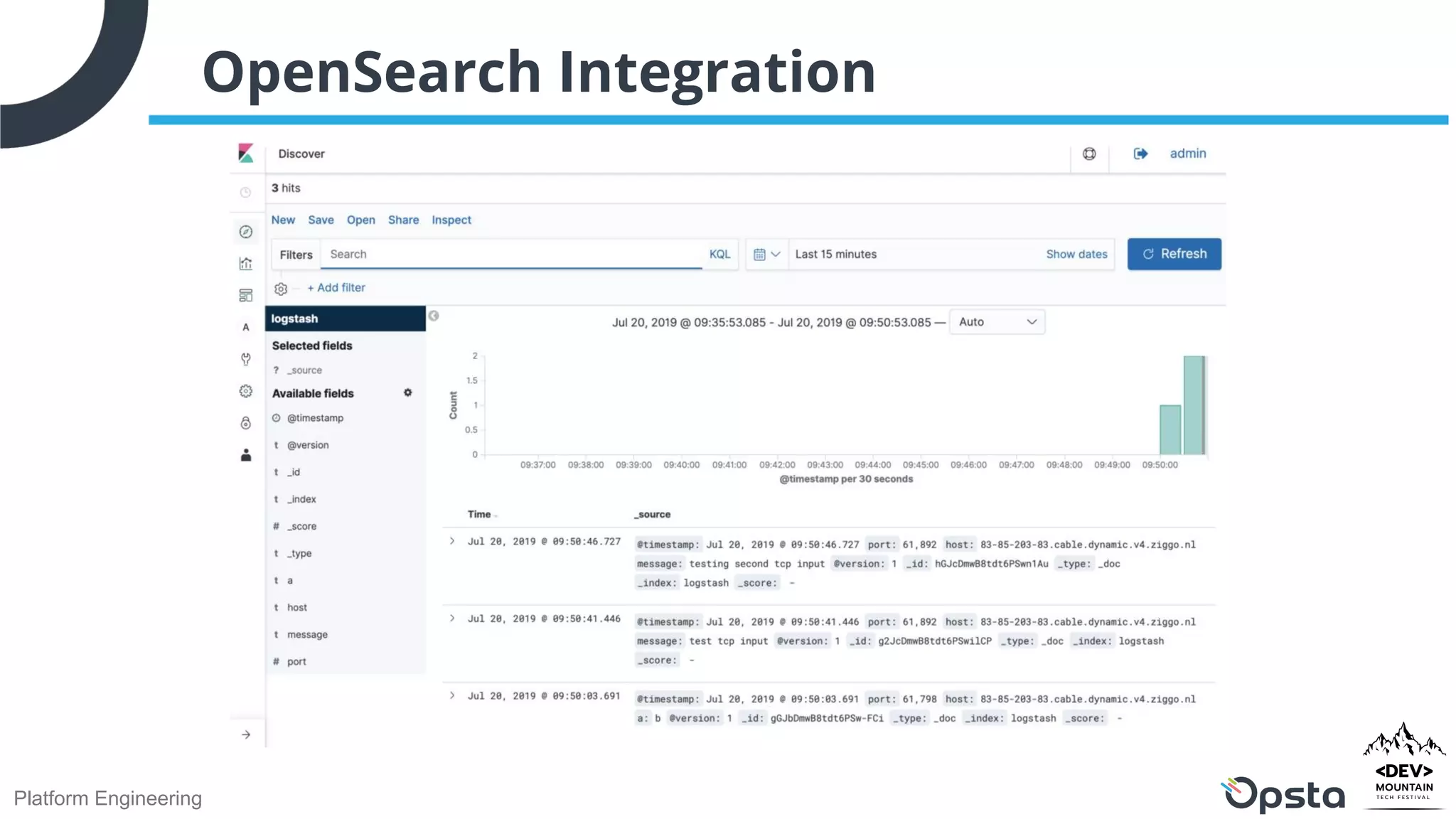Click the Share menu item
The image size is (1456, 819).
(403, 220)
